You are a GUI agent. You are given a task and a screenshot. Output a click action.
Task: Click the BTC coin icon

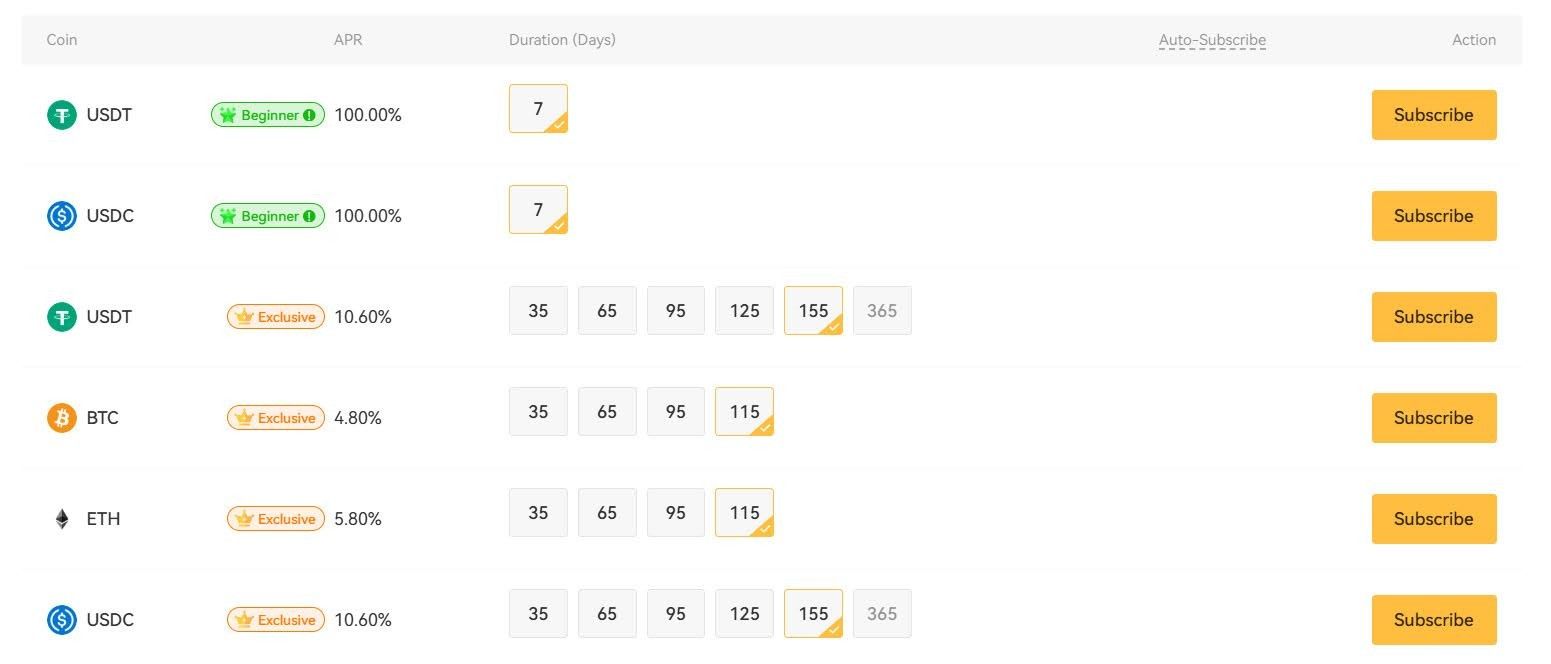(62, 418)
